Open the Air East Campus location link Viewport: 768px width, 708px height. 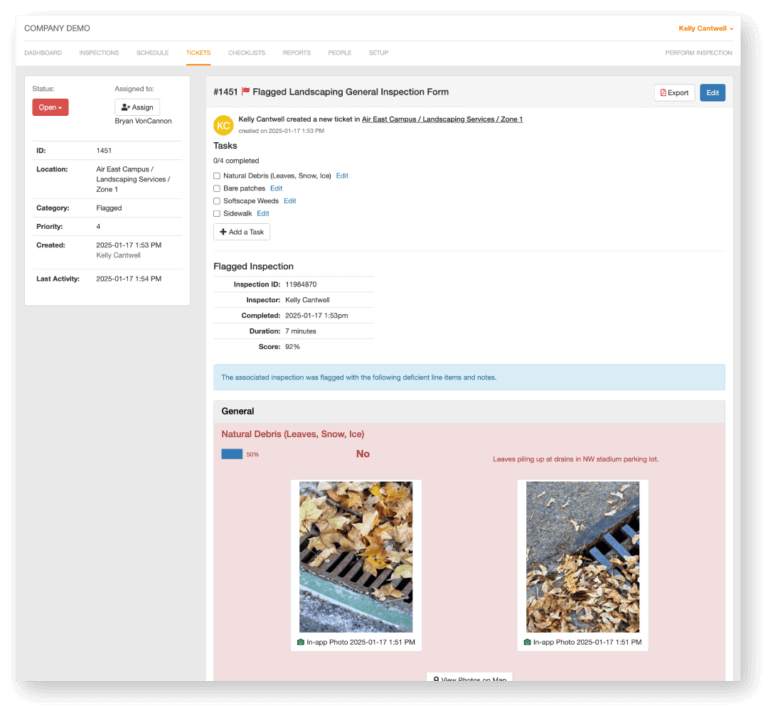[x=441, y=119]
